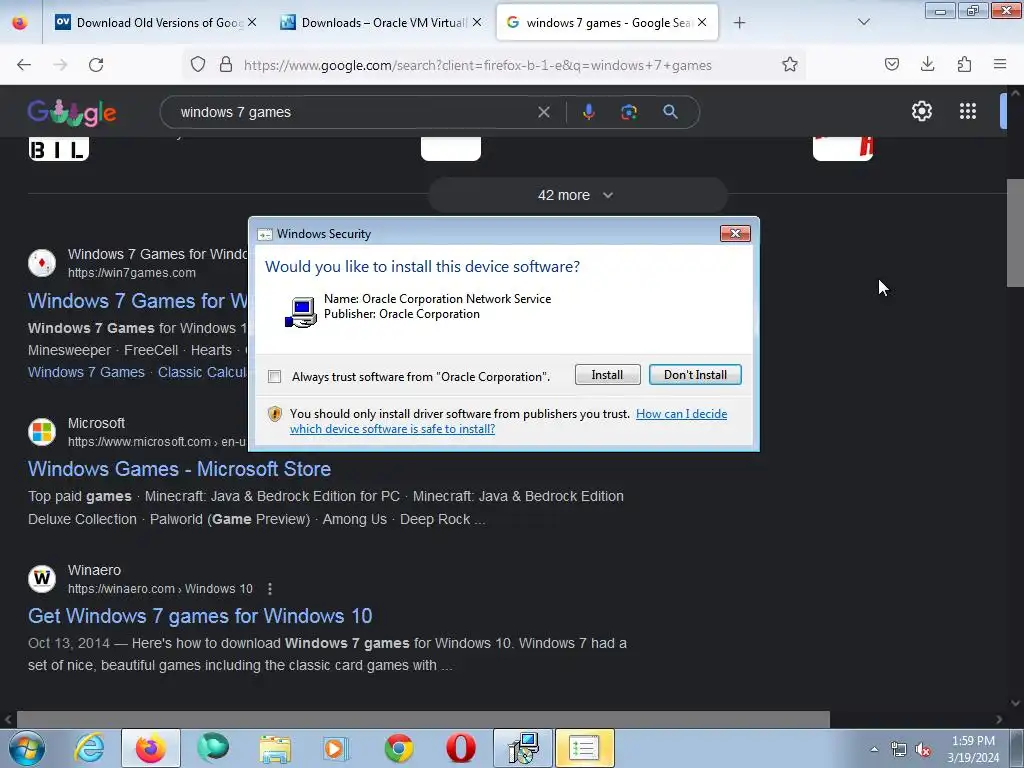Open the Google apps grid
This screenshot has height=768, width=1024.
click(x=968, y=111)
